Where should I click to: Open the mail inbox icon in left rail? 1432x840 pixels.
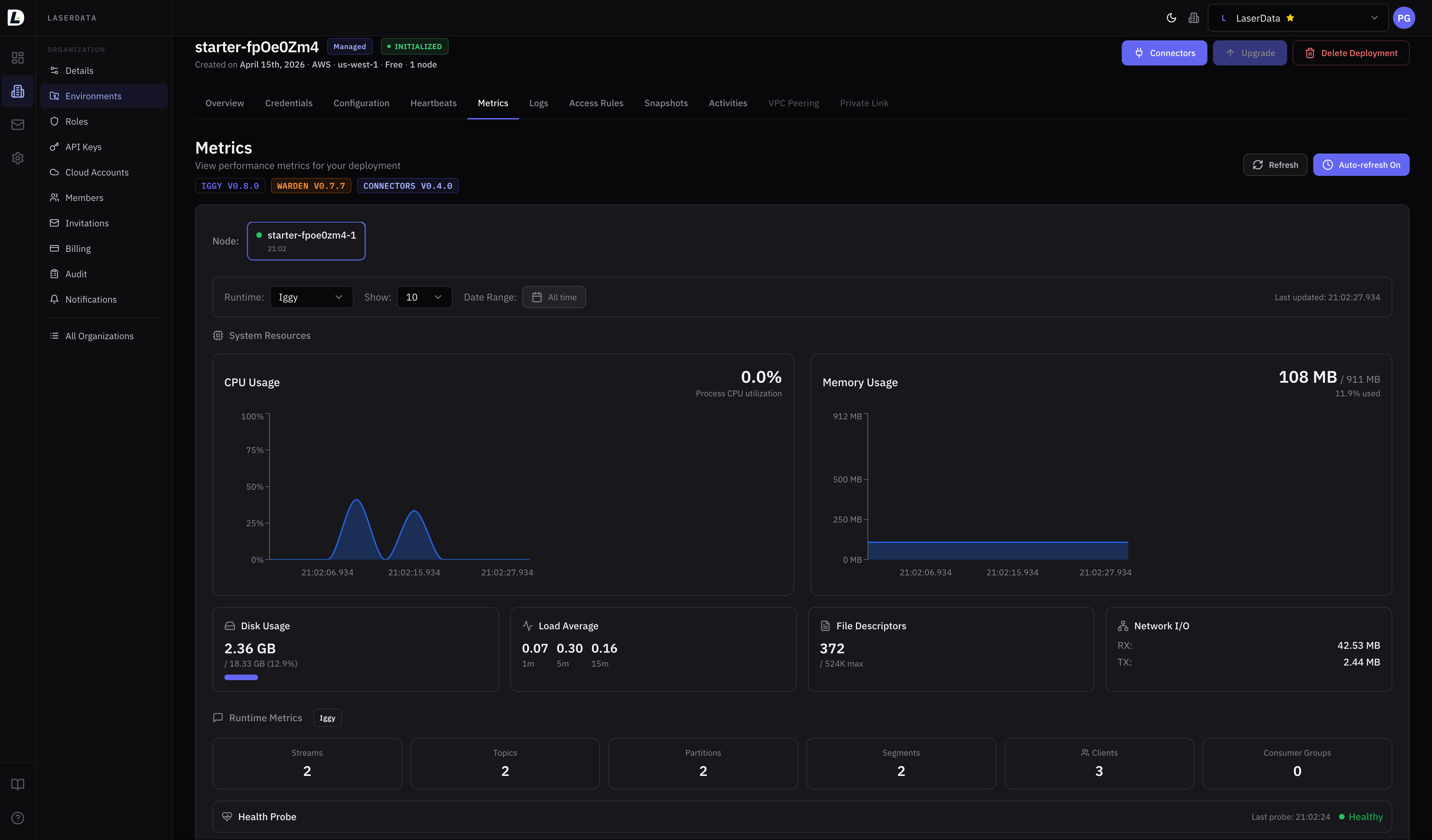pyautogui.click(x=18, y=124)
